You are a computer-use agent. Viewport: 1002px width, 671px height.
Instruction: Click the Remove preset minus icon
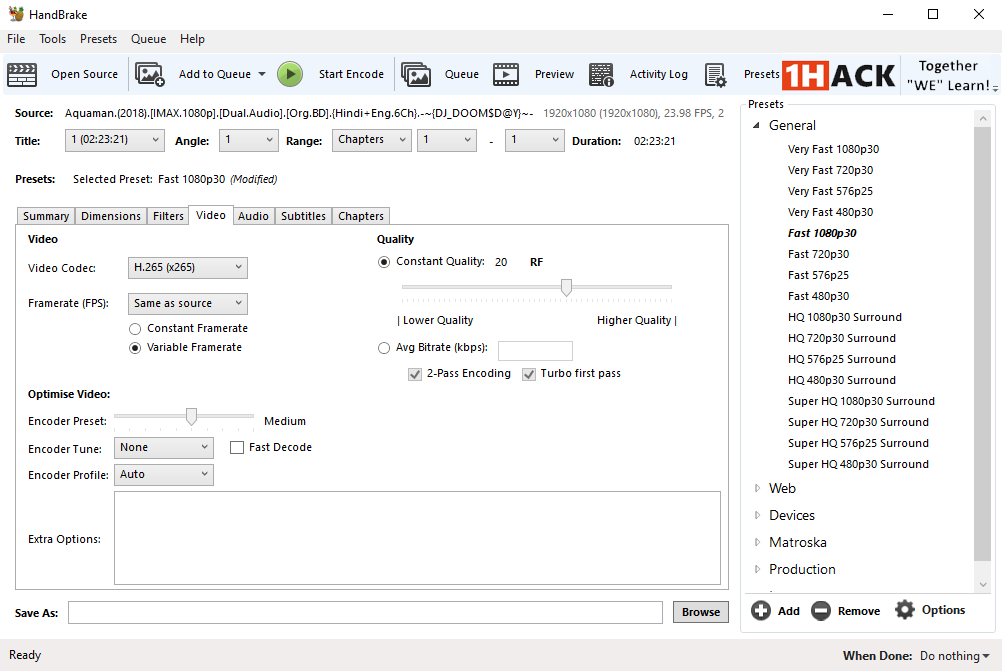(x=821, y=611)
